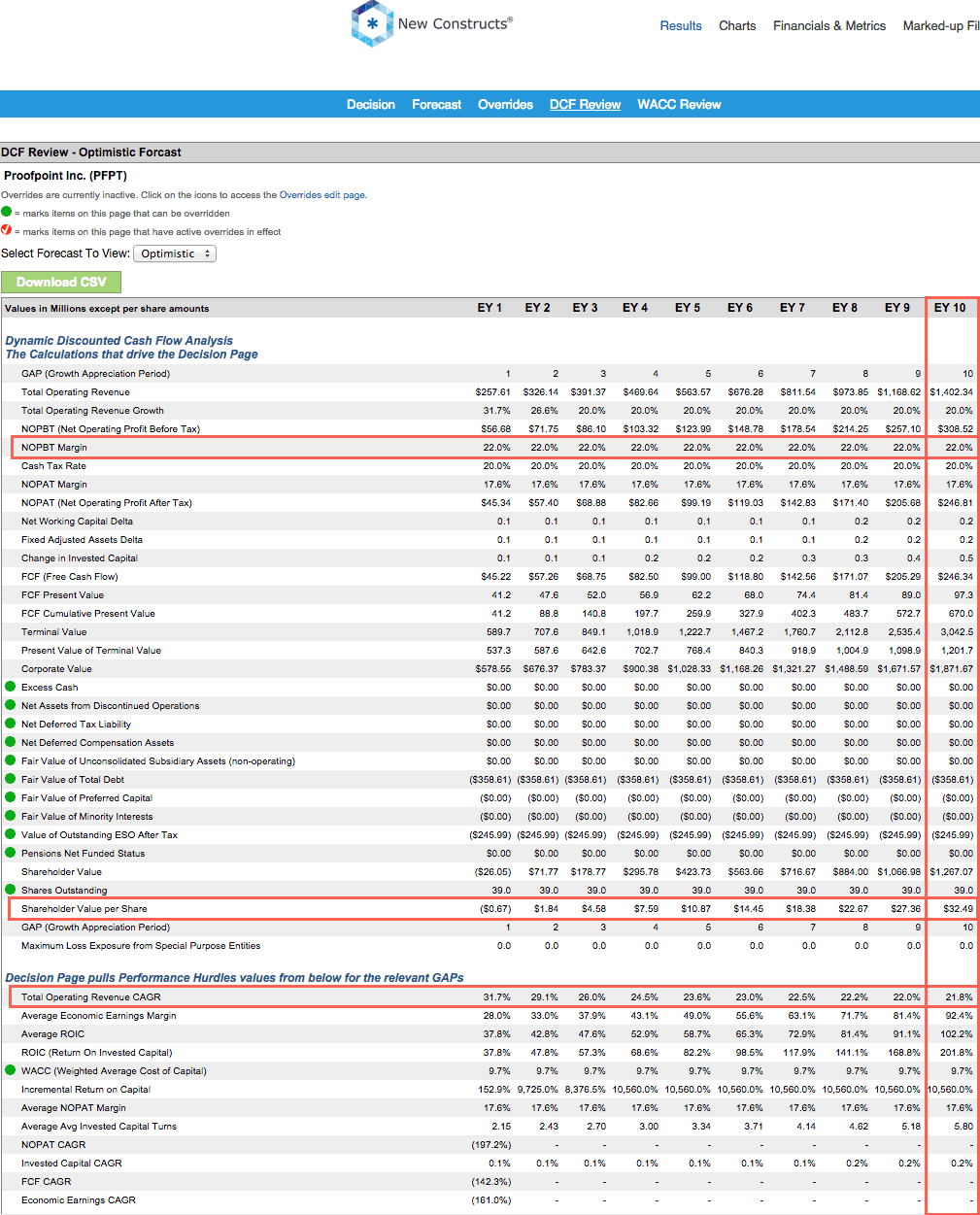This screenshot has height=1215, width=980.
Task: Click the EY 5 column header
Action: 688,308
